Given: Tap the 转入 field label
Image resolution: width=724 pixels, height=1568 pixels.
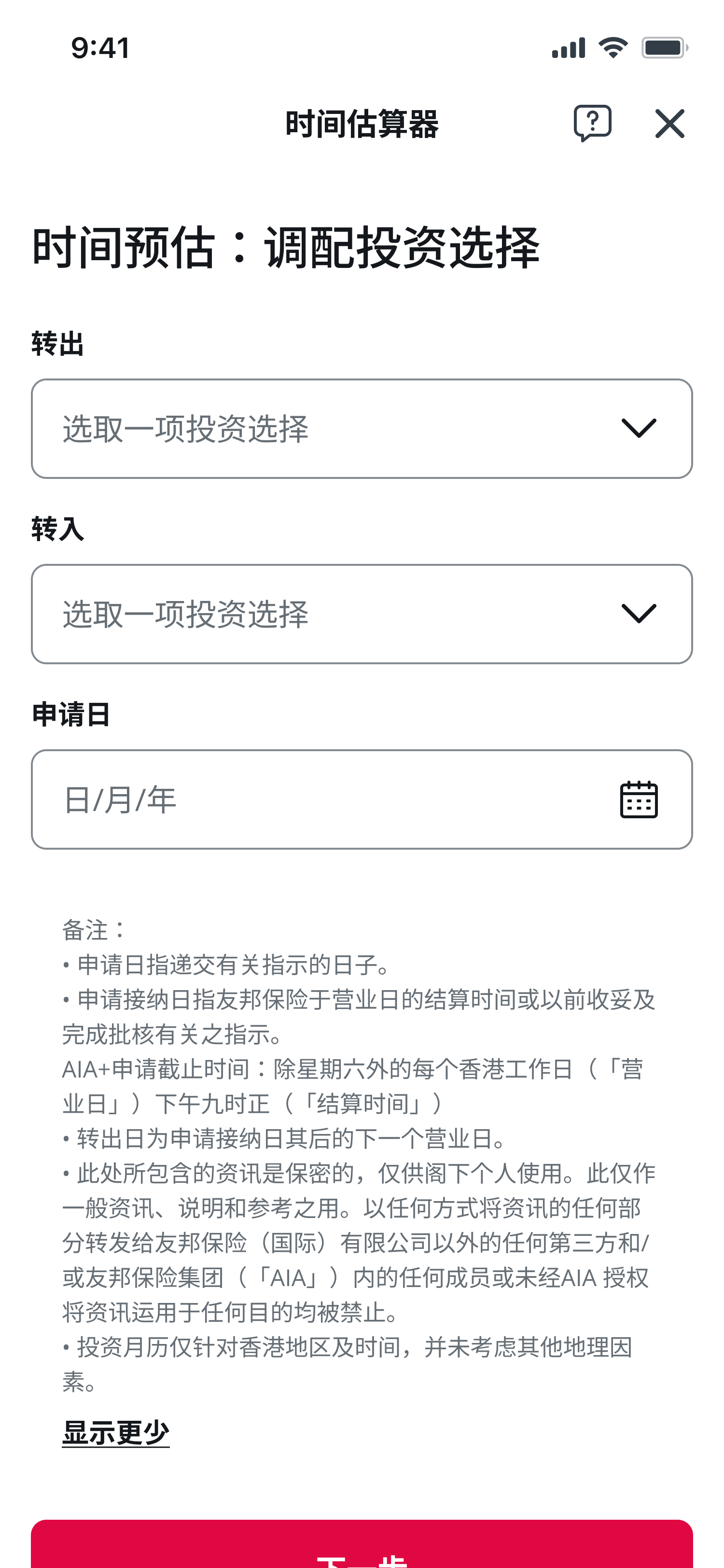Looking at the screenshot, I should [58, 529].
